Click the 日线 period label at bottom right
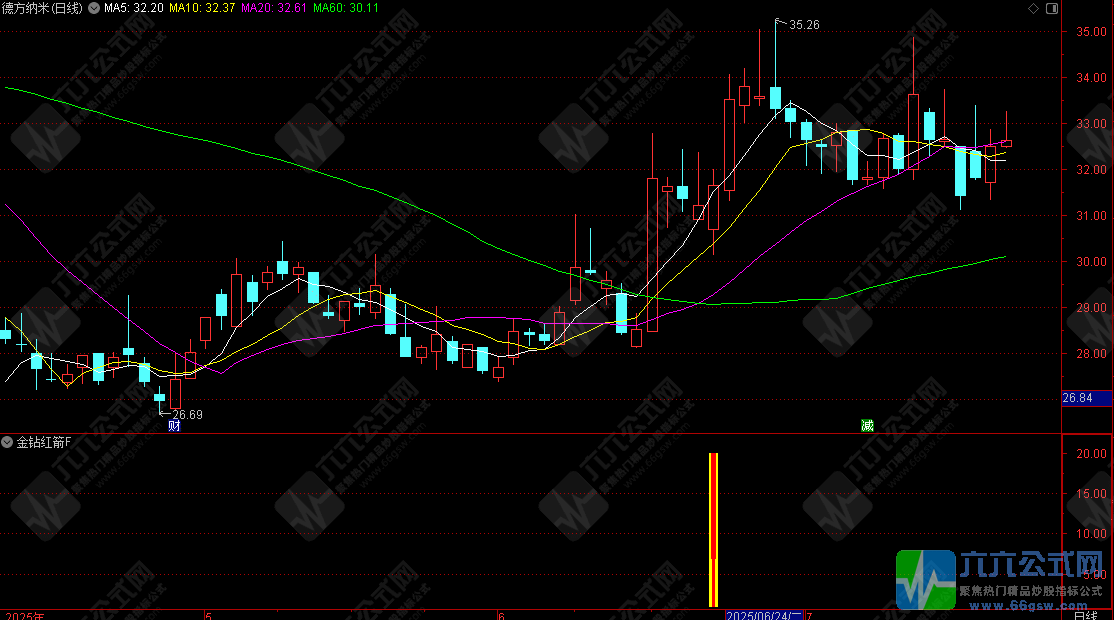1114x620 pixels. [1085, 614]
